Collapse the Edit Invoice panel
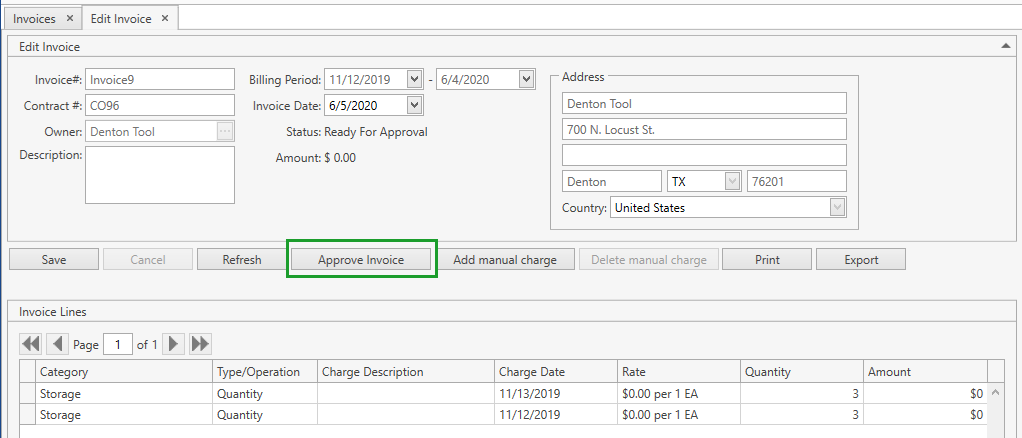The height and width of the screenshot is (438, 1022). [x=1005, y=46]
